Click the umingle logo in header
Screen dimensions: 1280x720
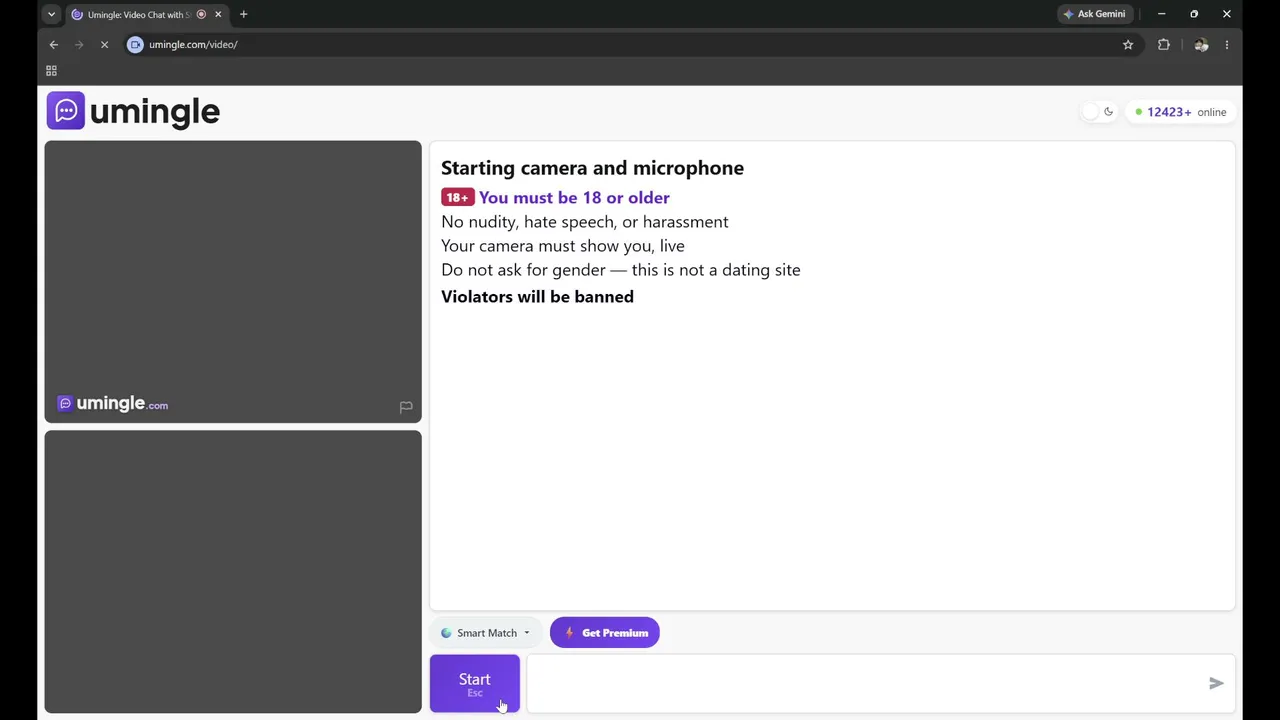[x=133, y=111]
